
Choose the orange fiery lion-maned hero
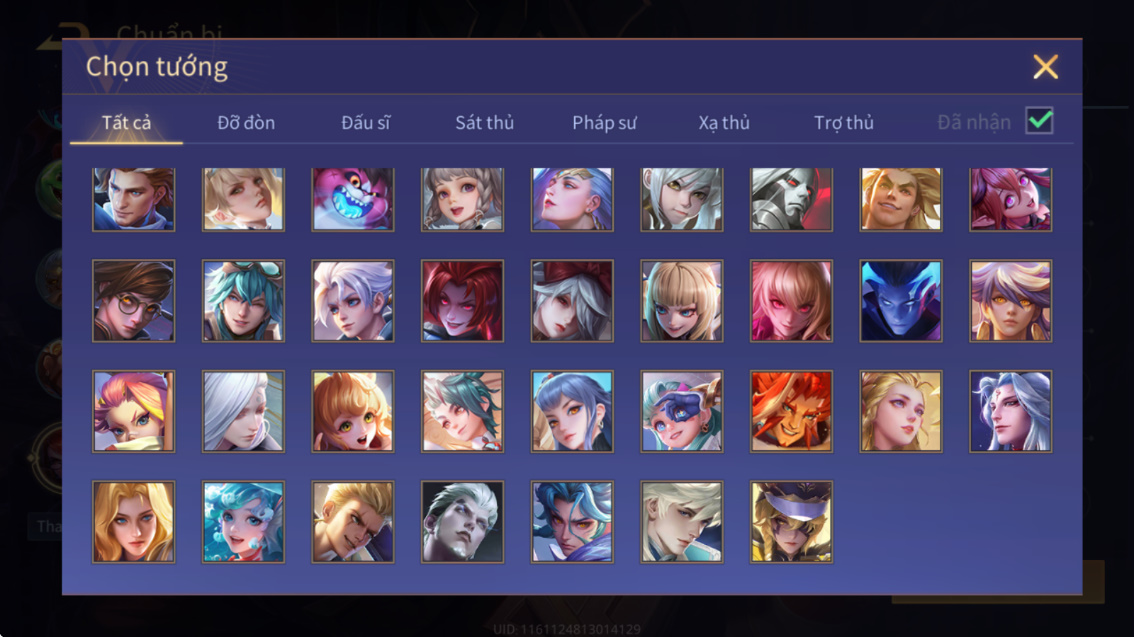[791, 411]
